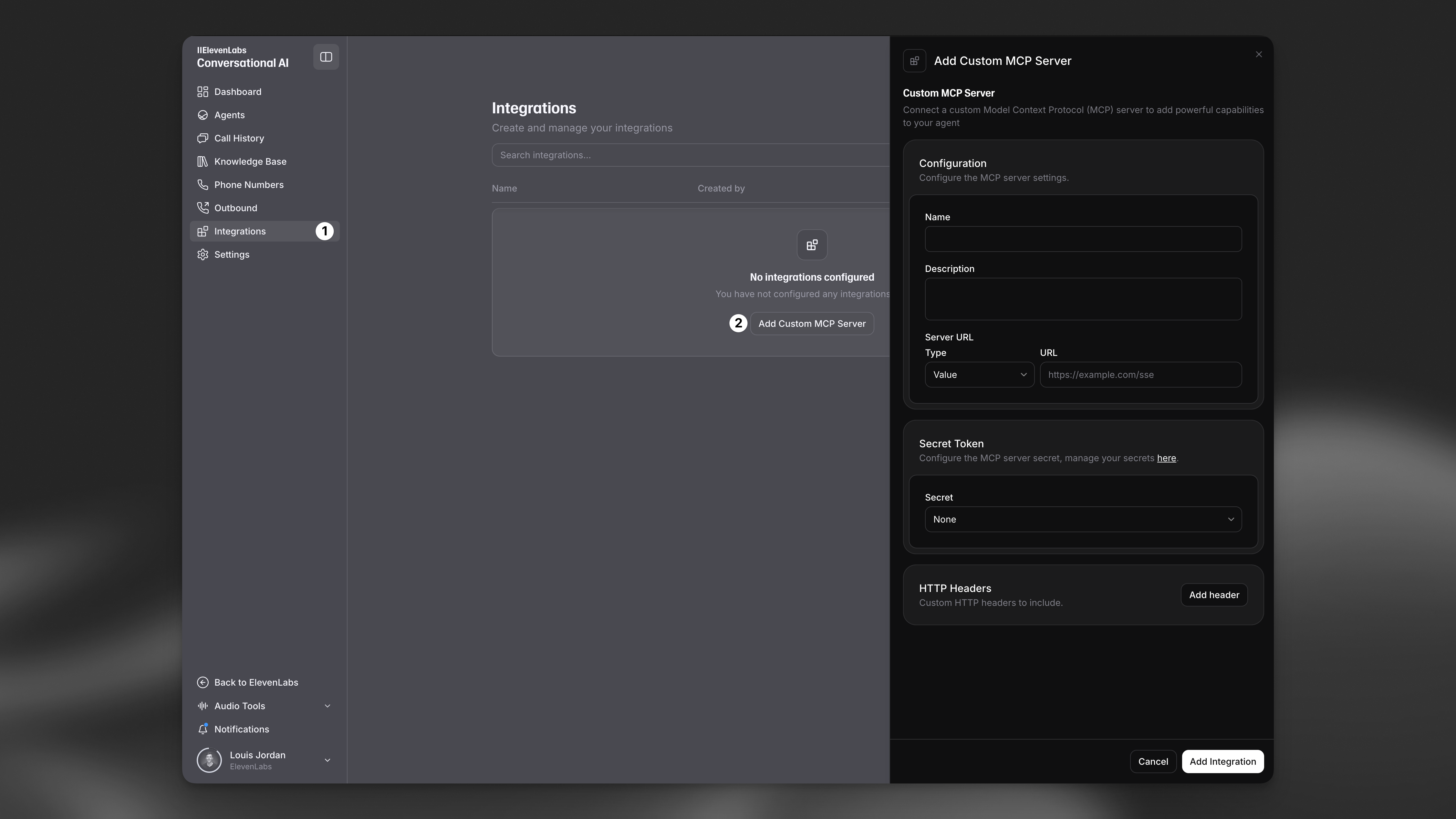1456x819 pixels.
Task: Open Phone Numbers section
Action: click(249, 184)
